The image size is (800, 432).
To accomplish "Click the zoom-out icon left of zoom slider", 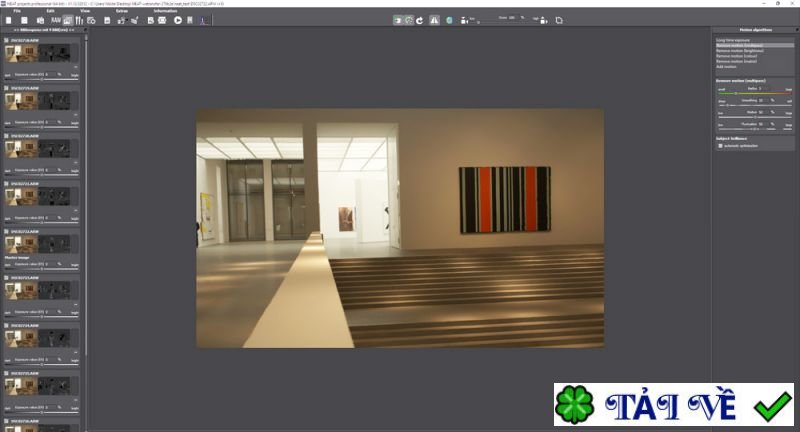I will (464, 21).
